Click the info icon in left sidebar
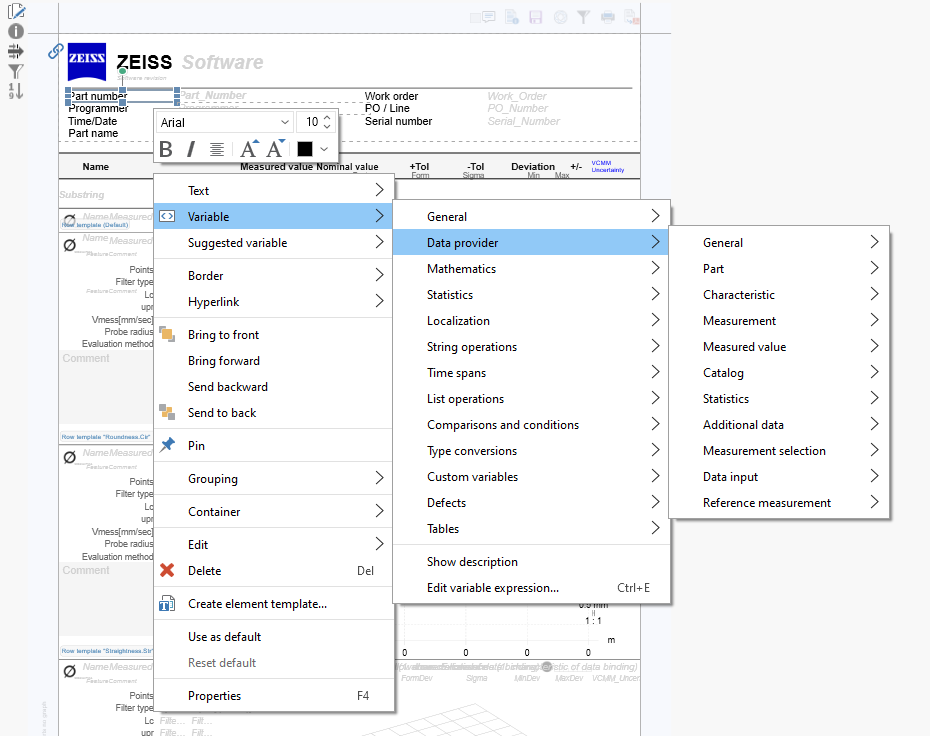Viewport: 930px width, 736px height. (x=16, y=31)
